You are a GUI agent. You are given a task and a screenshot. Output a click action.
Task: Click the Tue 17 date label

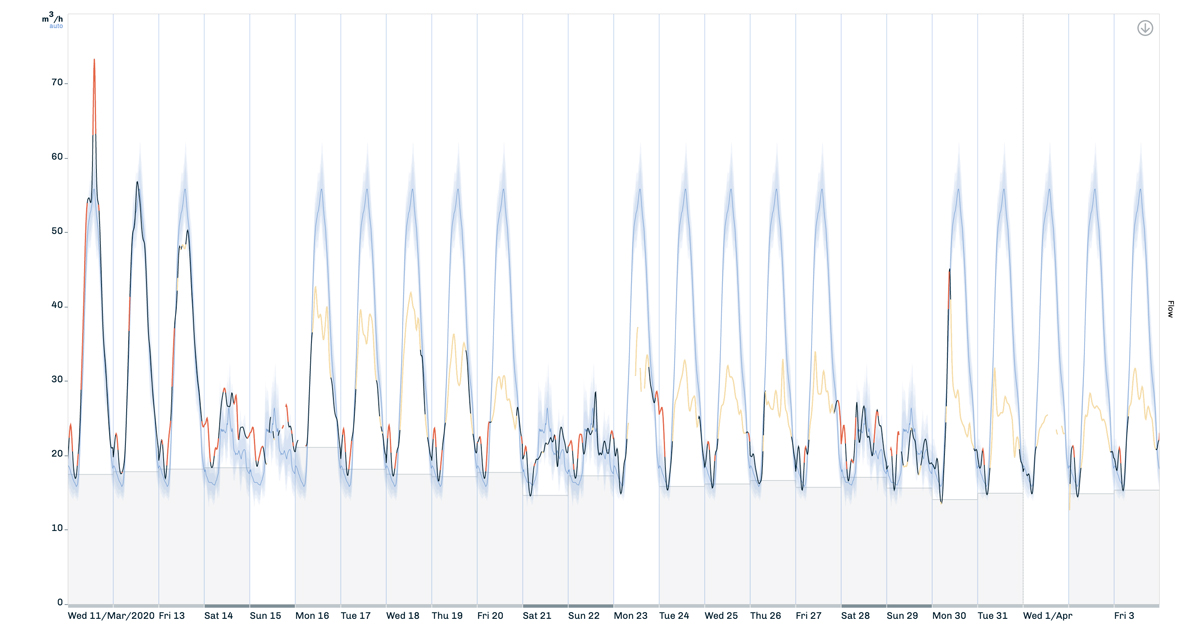click(x=356, y=616)
